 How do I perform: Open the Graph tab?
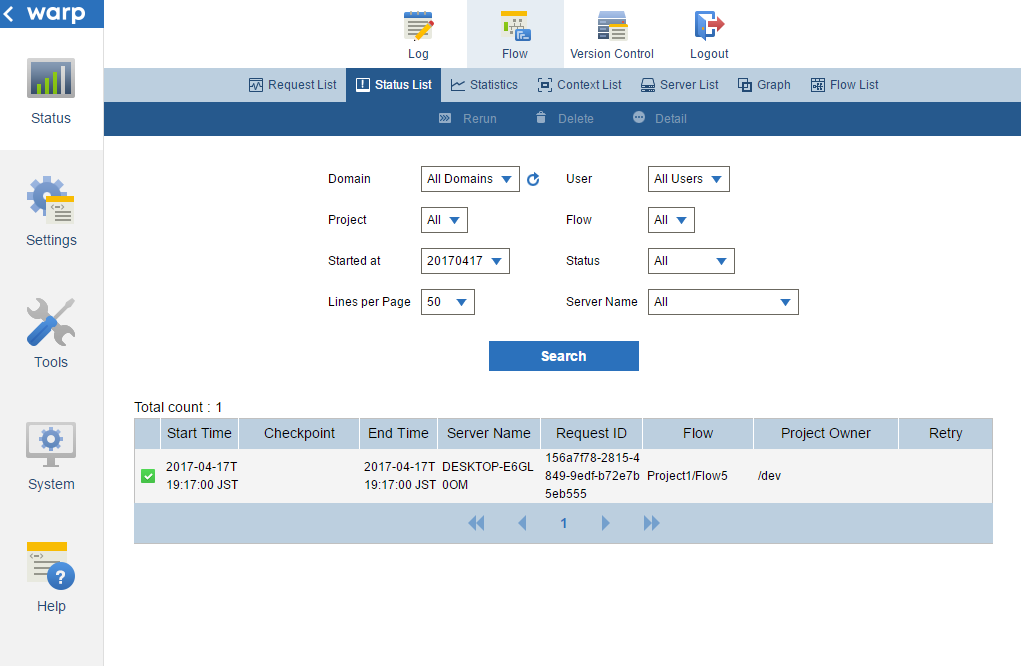[763, 84]
